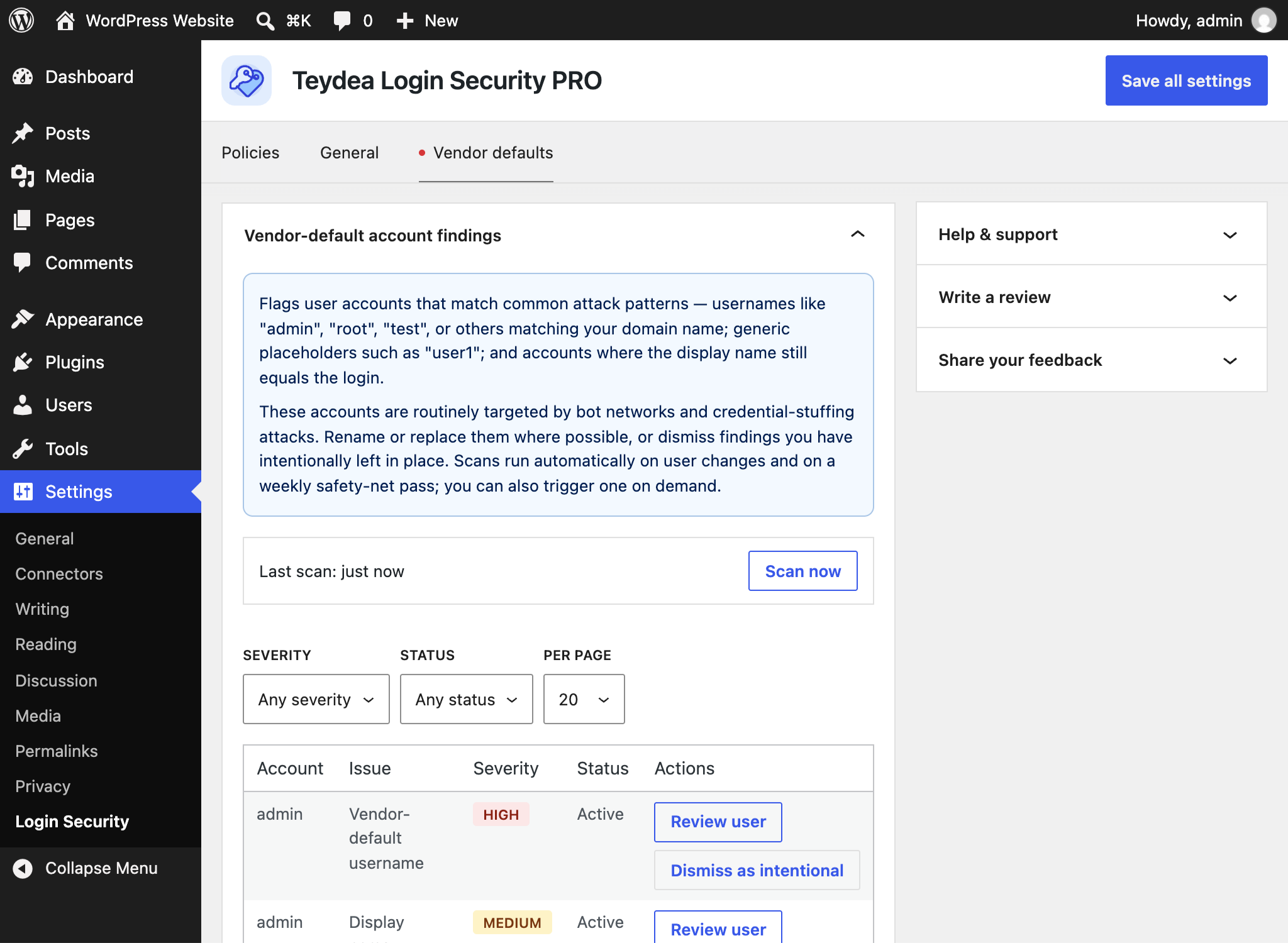The image size is (1288, 943).
Task: Click the Tools wrench icon
Action: point(23,449)
